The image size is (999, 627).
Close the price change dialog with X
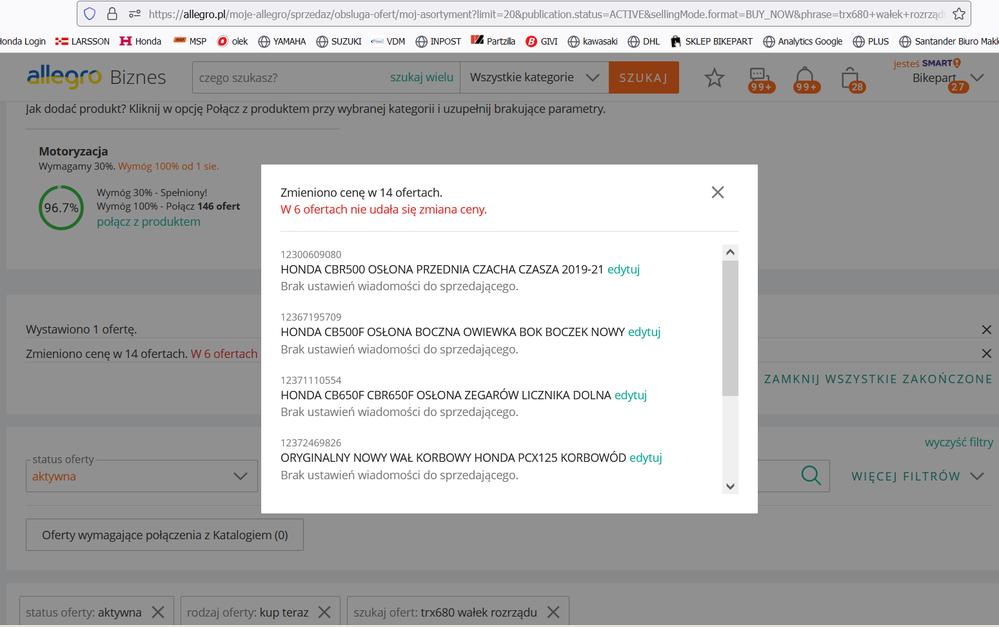(x=717, y=192)
